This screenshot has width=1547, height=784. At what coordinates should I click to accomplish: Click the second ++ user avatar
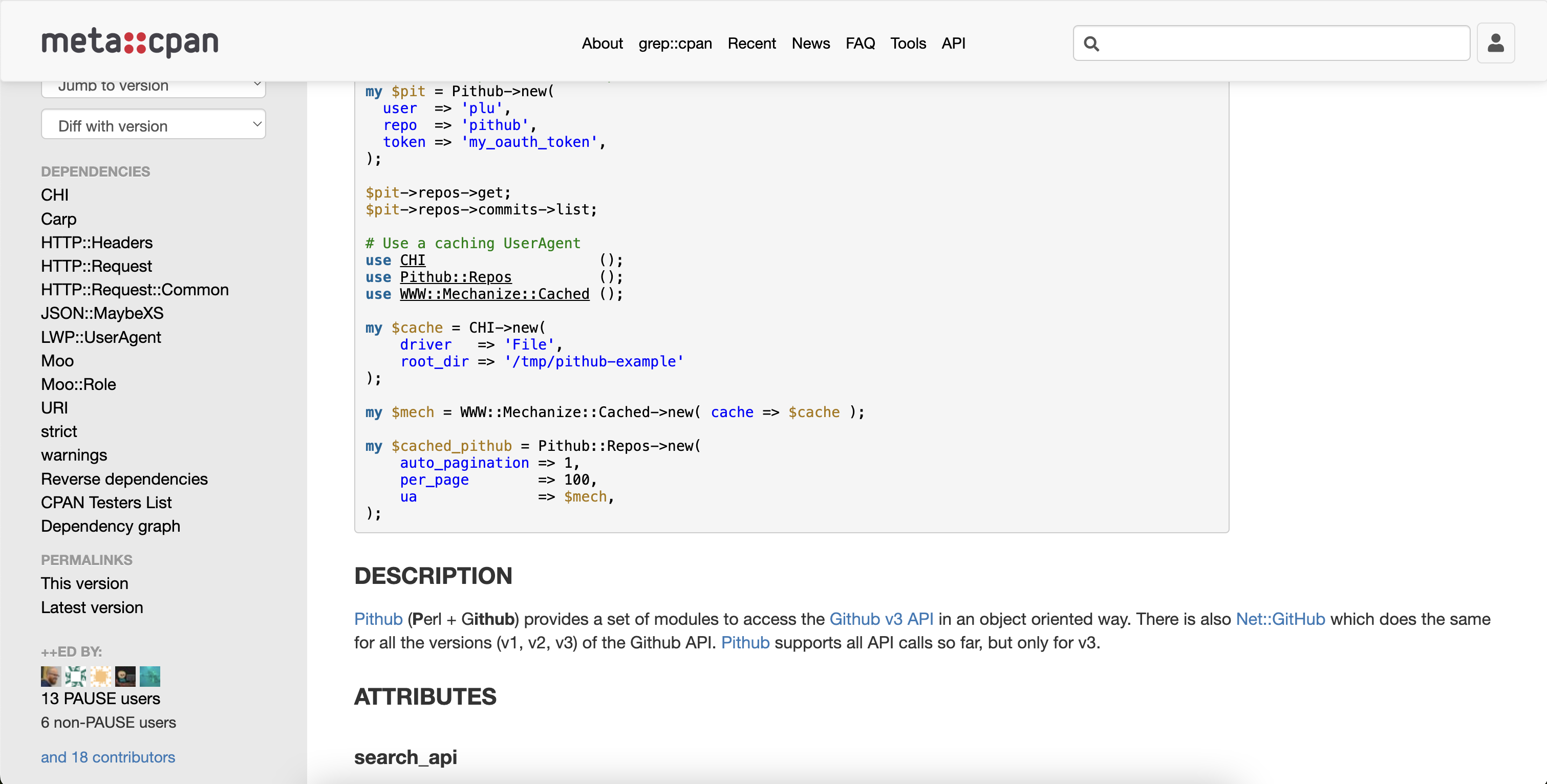coord(76,676)
